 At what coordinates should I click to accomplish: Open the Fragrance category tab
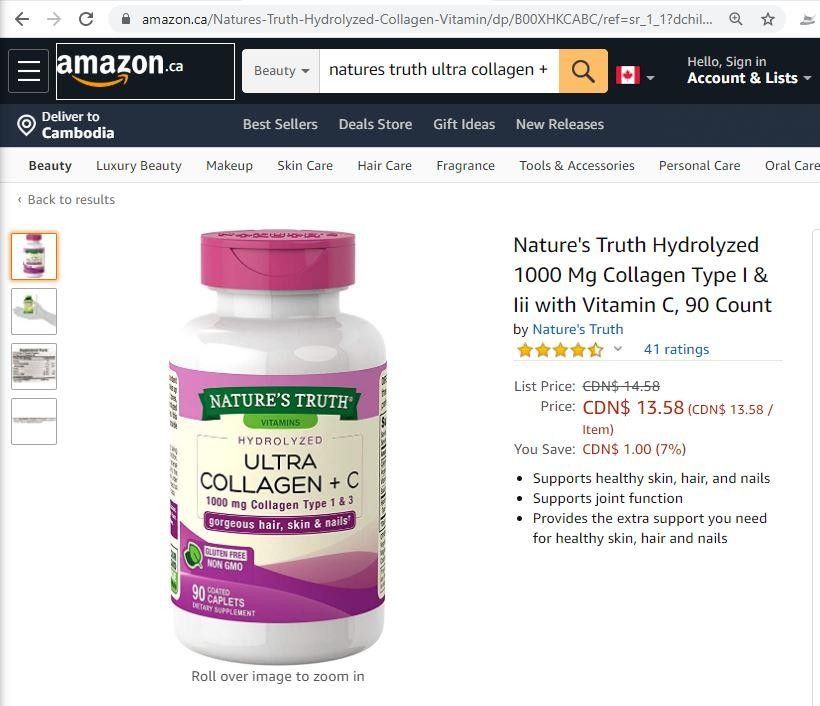465,166
